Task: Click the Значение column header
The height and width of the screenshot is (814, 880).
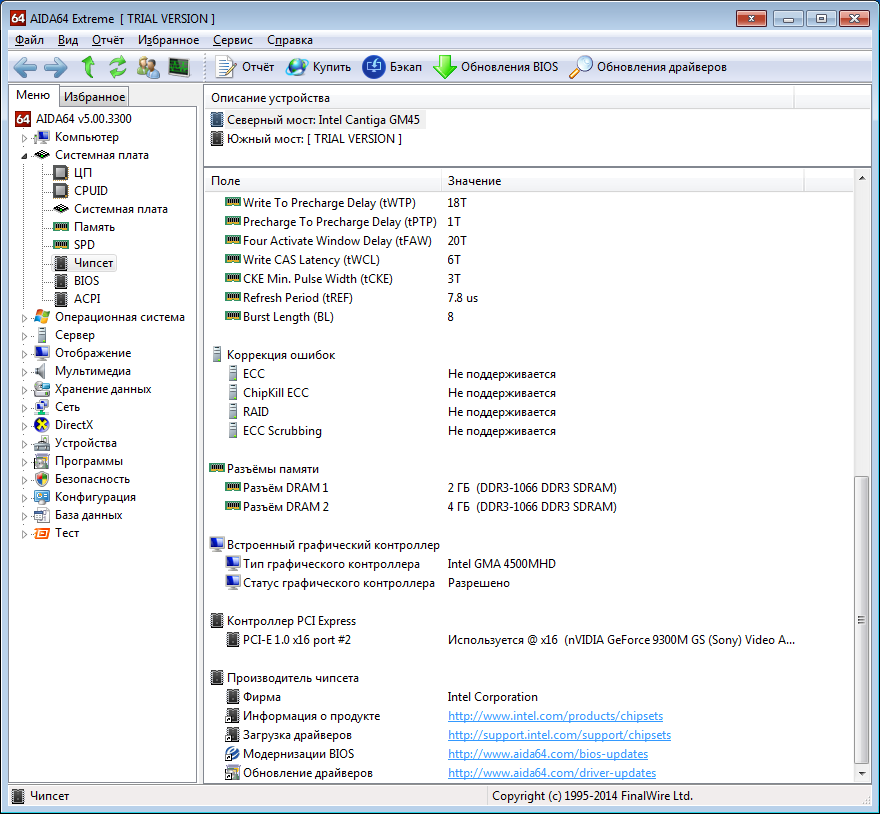Action: point(474,181)
